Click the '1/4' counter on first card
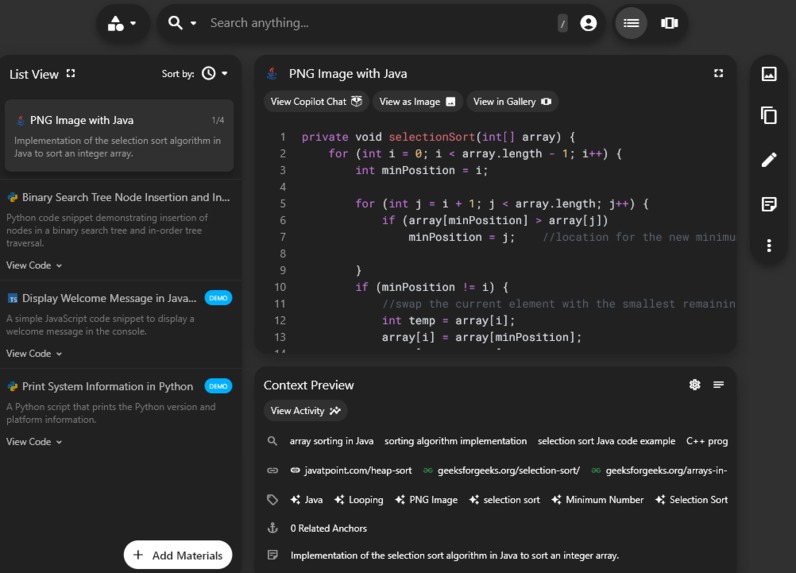 pyautogui.click(x=218, y=120)
